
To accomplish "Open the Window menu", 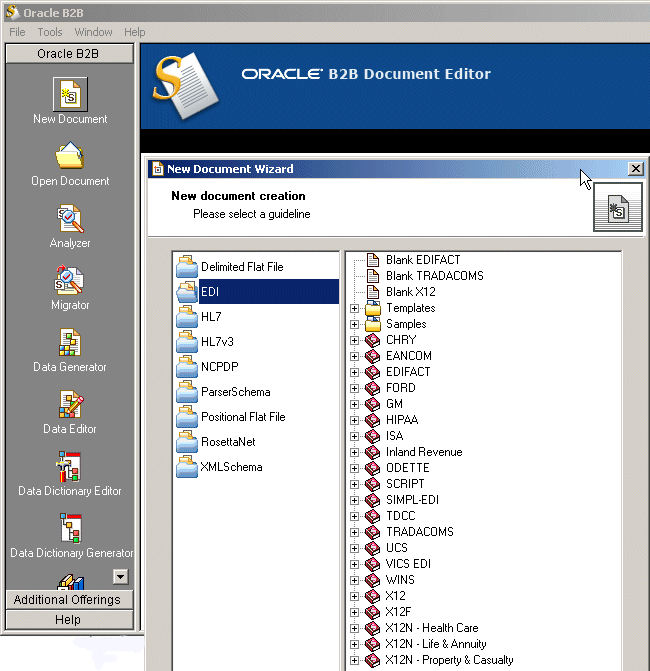I will click(93, 32).
